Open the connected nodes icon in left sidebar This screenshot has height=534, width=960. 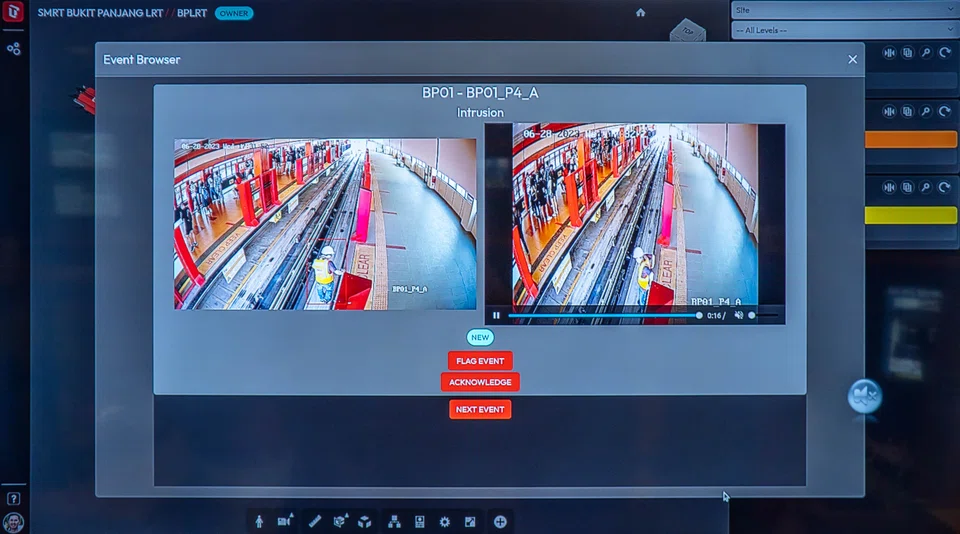click(13, 48)
